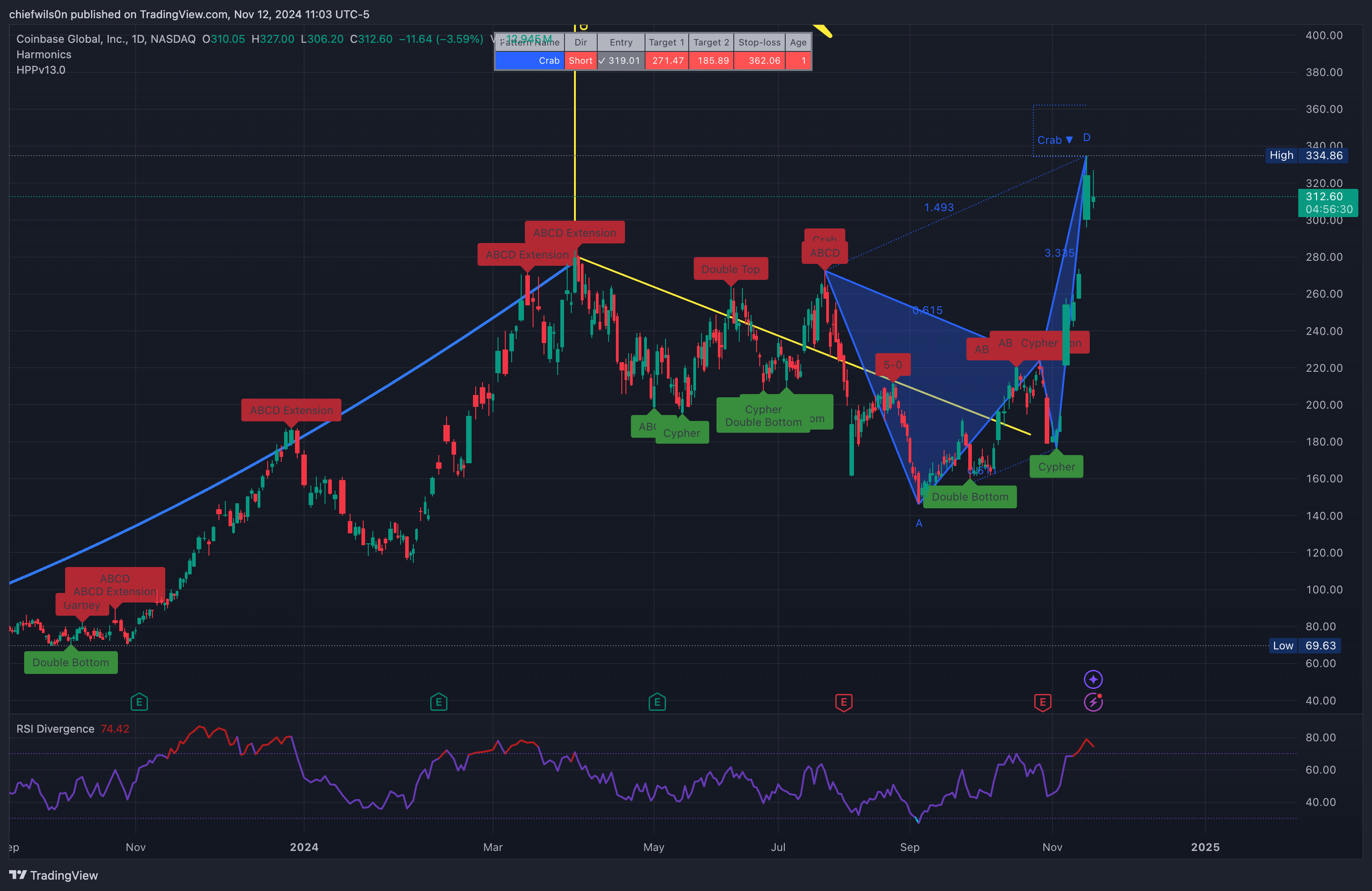Click the 1.493 ratio label

pos(939,208)
